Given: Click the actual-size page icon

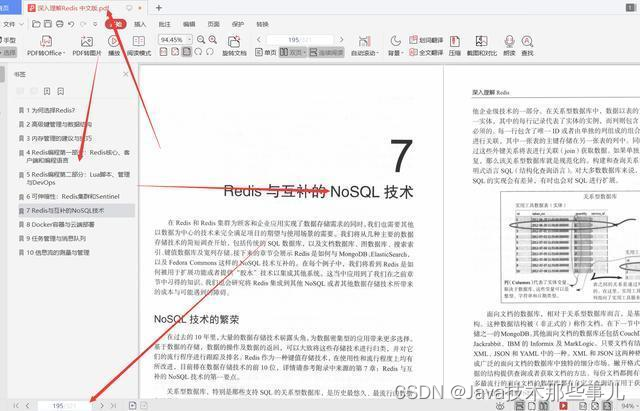Looking at the screenshot, I should [164, 52].
